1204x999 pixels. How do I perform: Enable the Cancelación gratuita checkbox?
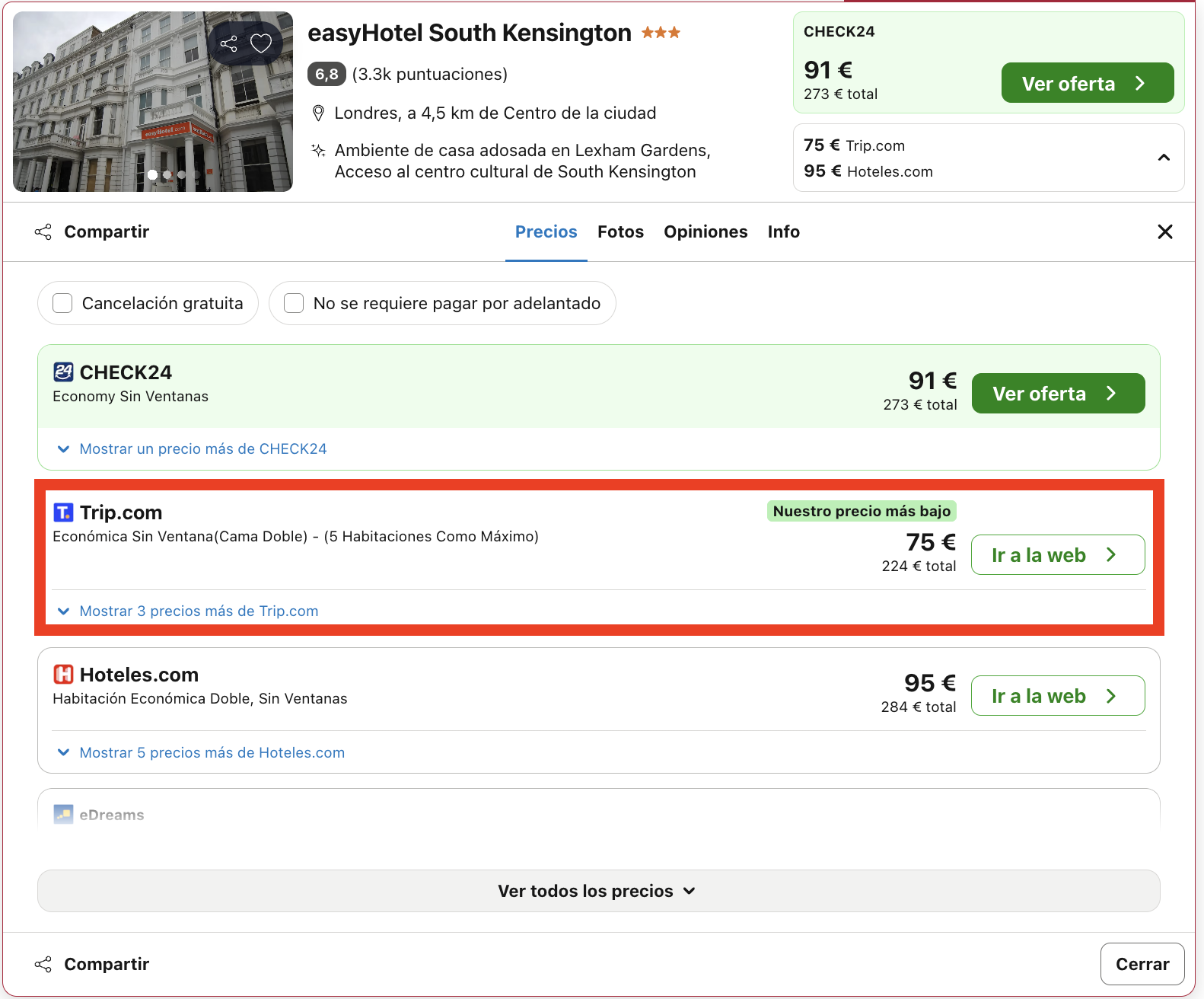62,303
